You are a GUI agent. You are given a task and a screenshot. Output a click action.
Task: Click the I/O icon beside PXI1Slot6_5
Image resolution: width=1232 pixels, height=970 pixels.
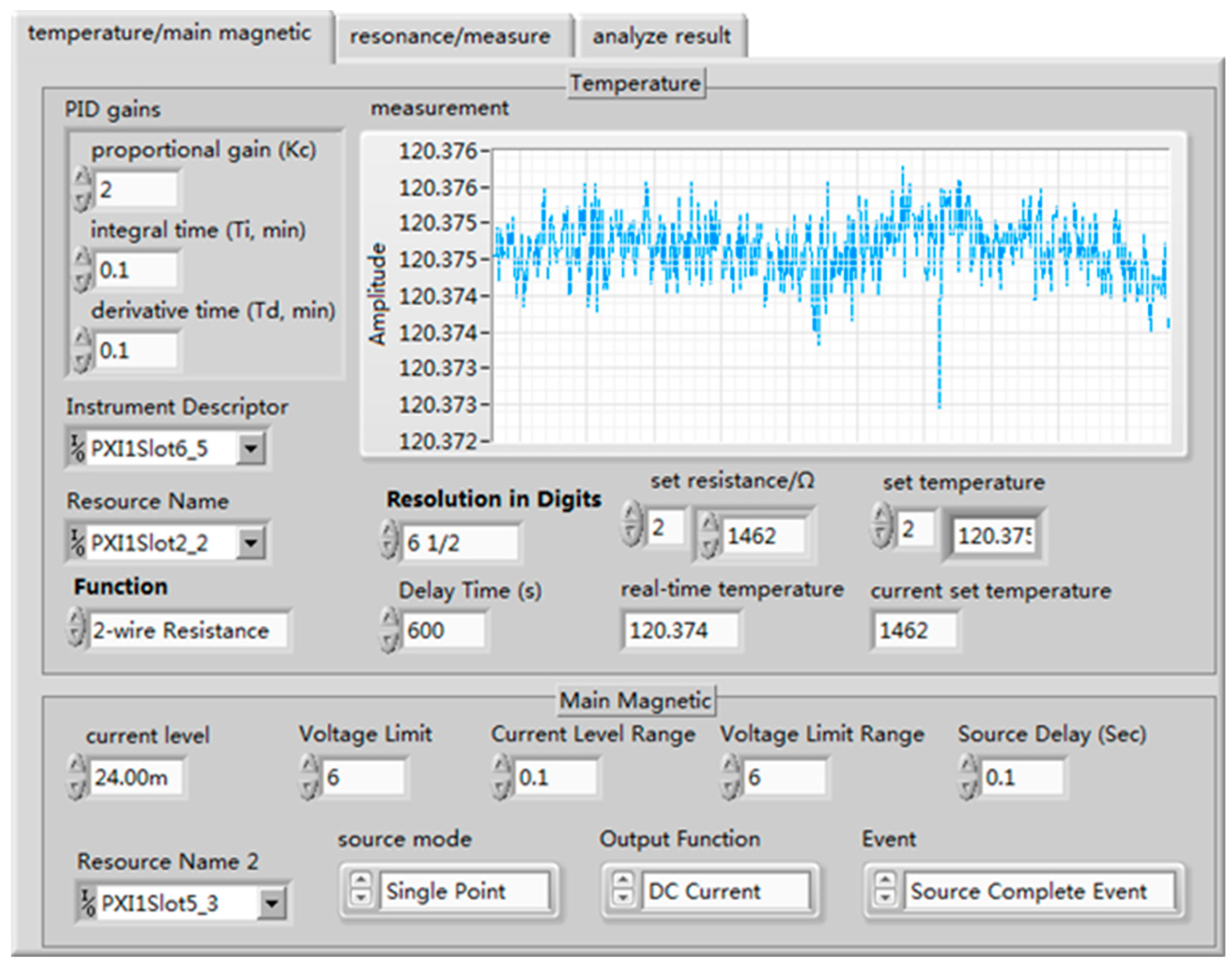coord(77,448)
